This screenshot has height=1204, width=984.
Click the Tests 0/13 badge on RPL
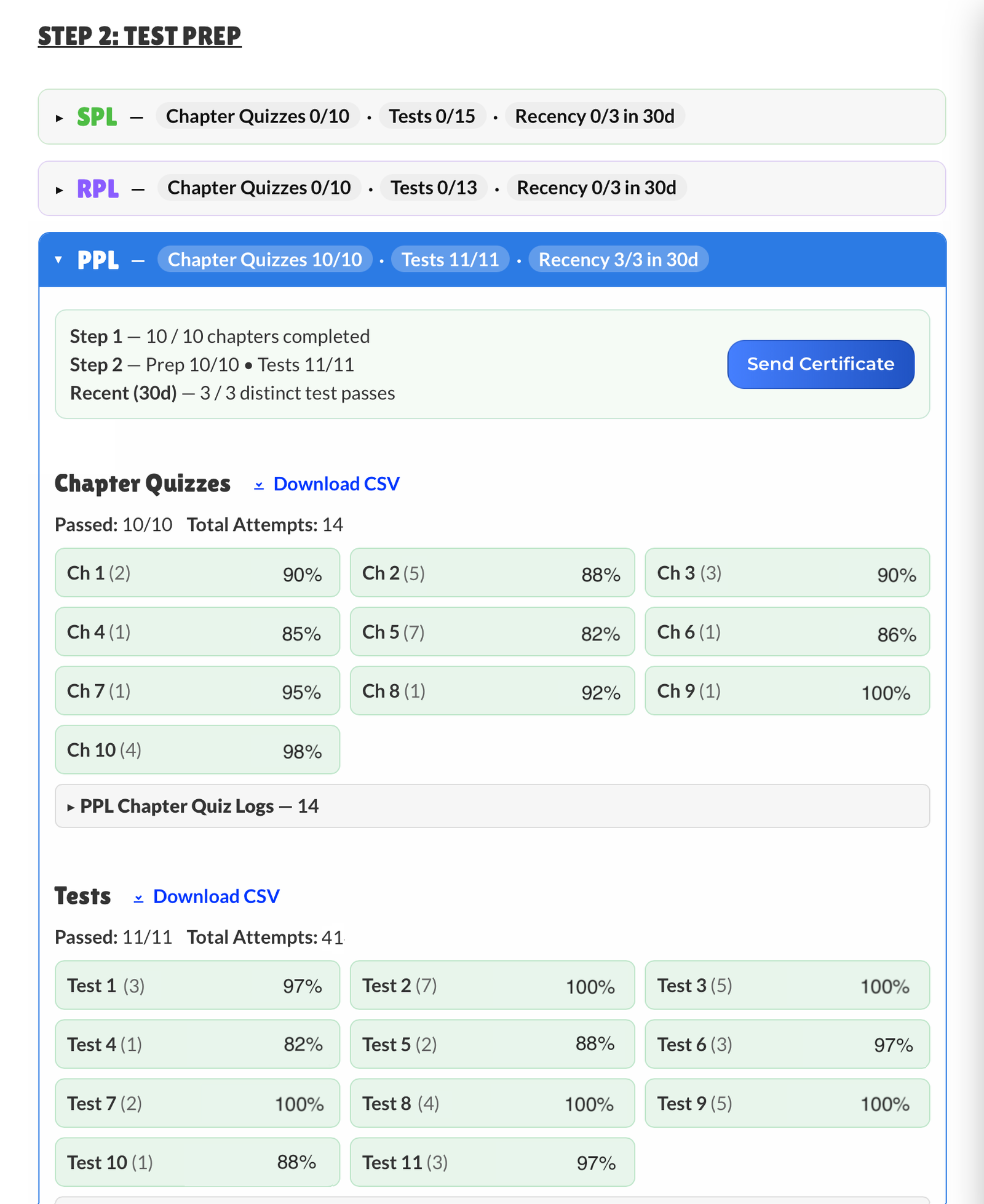point(434,188)
